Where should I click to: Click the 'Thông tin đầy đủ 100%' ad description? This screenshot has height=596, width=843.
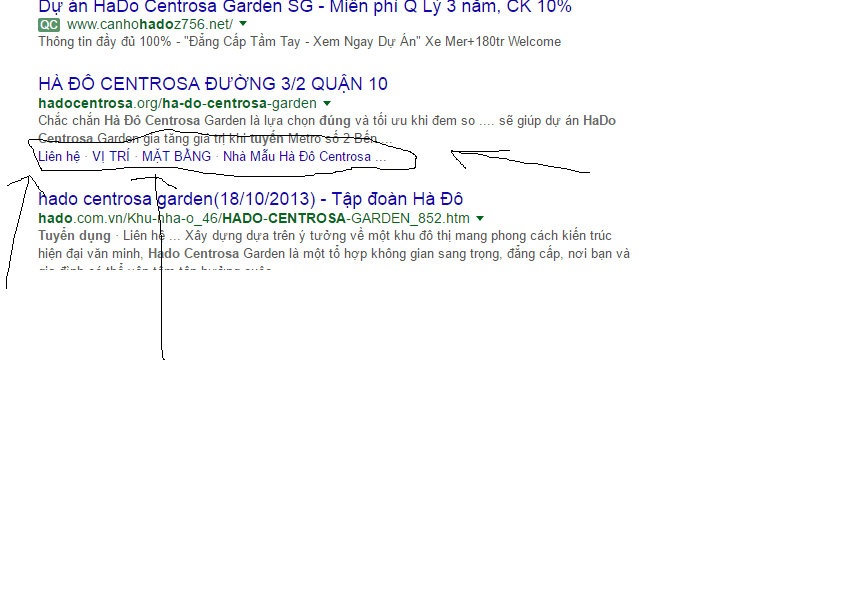click(x=299, y=41)
